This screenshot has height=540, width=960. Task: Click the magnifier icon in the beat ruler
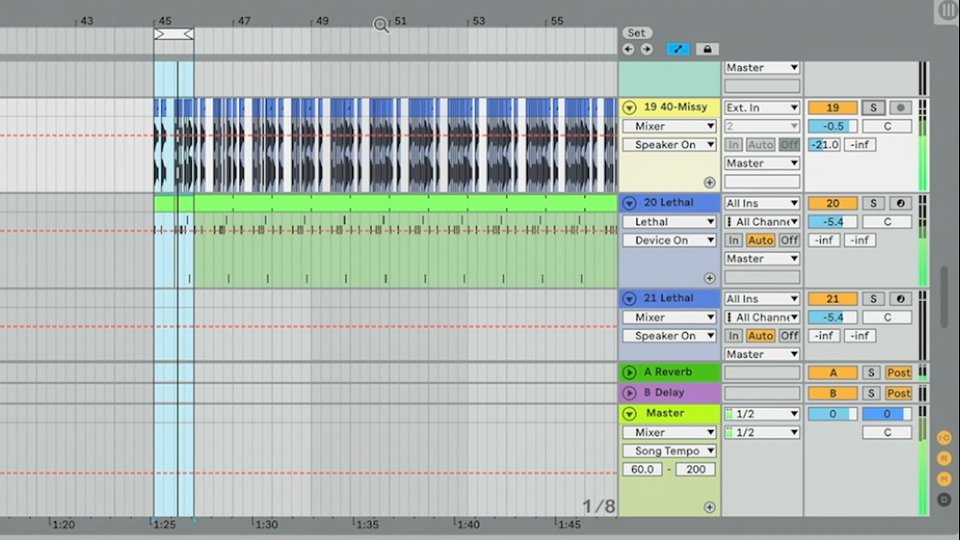381,25
